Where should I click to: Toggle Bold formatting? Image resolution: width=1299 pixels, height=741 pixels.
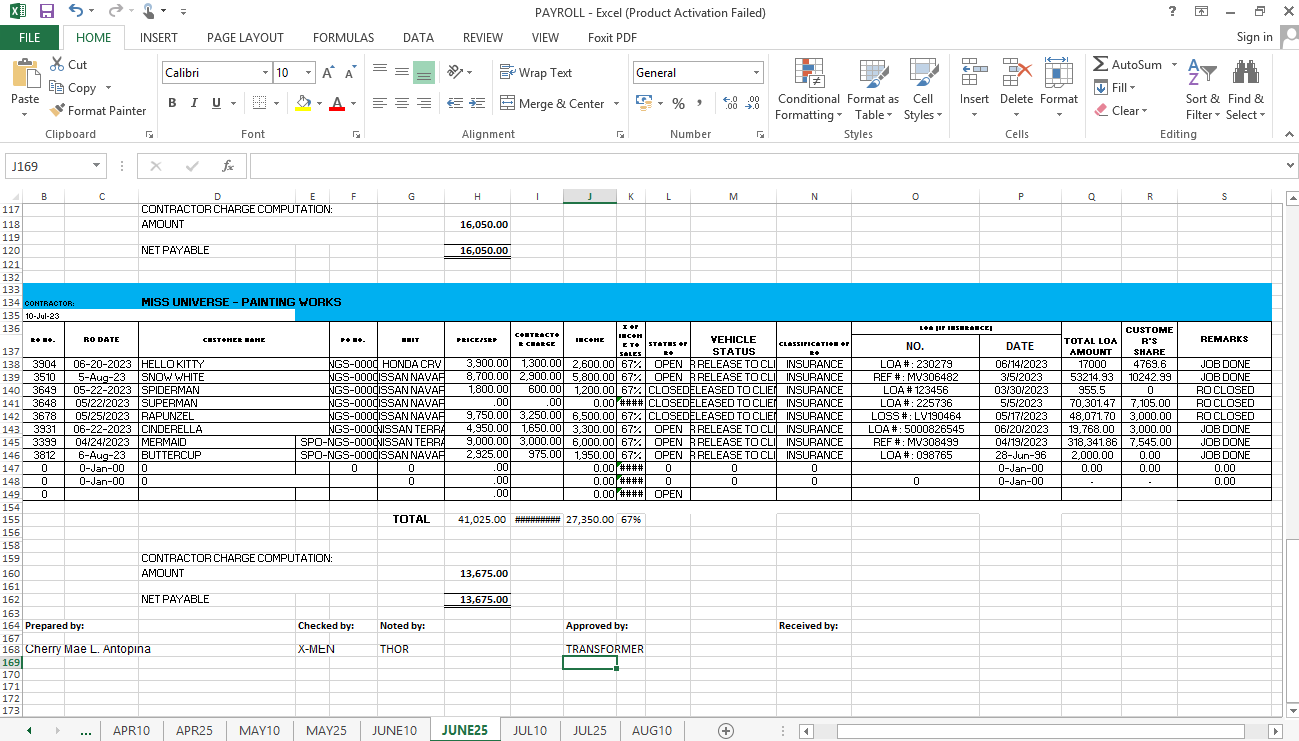point(172,103)
